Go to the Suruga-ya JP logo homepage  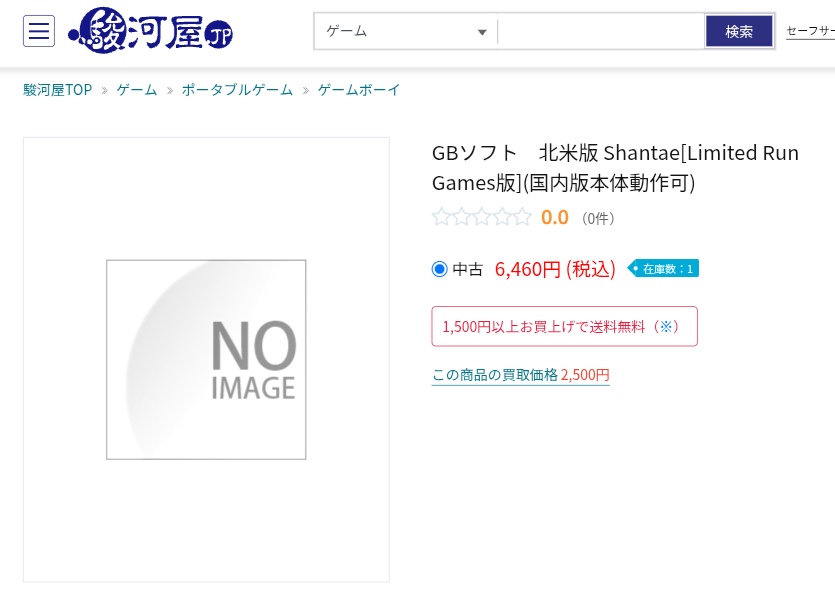tap(151, 30)
